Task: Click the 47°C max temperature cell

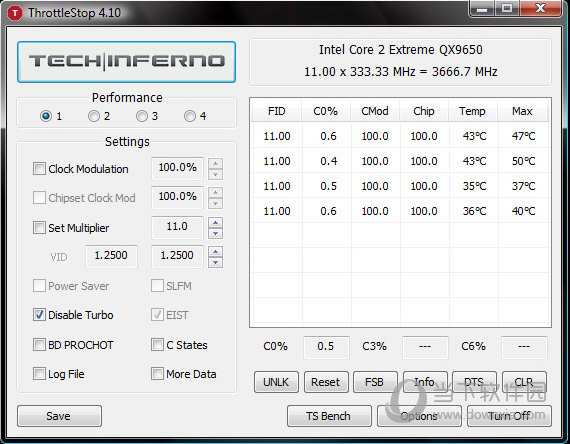Action: tap(523, 136)
